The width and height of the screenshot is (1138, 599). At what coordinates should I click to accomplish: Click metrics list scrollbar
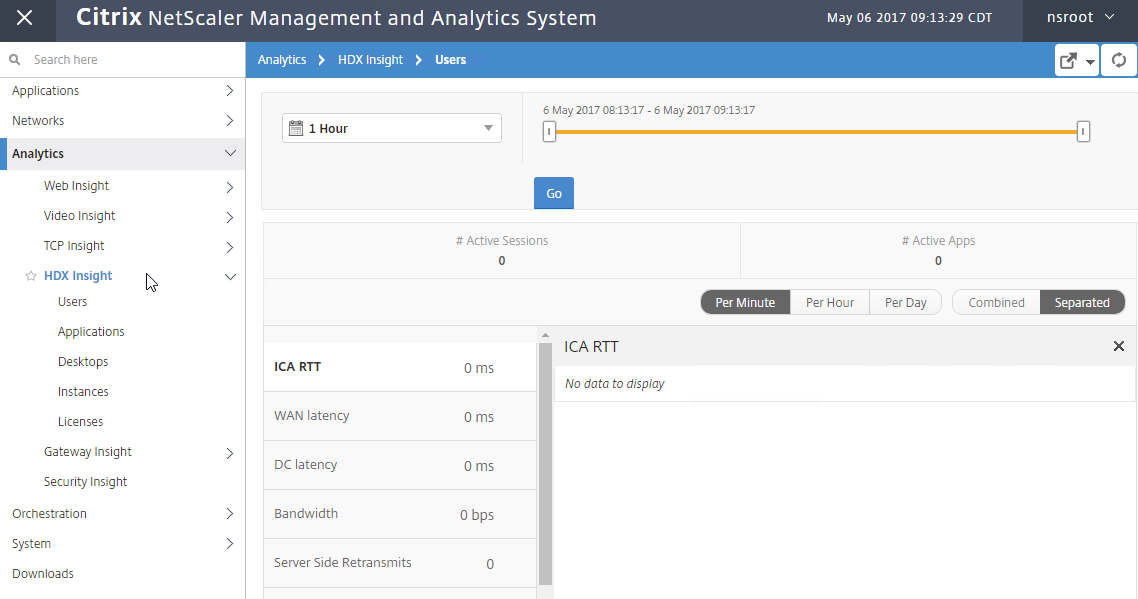(545, 463)
